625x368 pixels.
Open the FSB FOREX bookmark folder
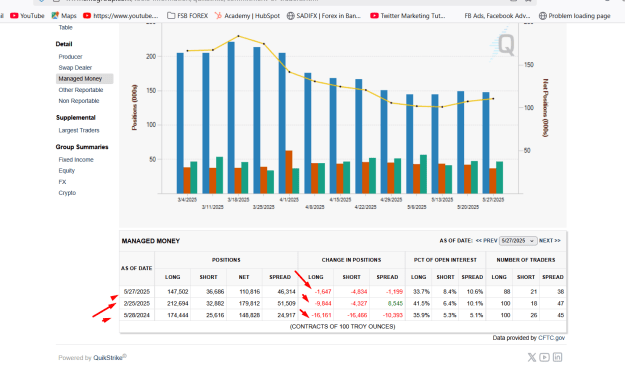point(187,16)
